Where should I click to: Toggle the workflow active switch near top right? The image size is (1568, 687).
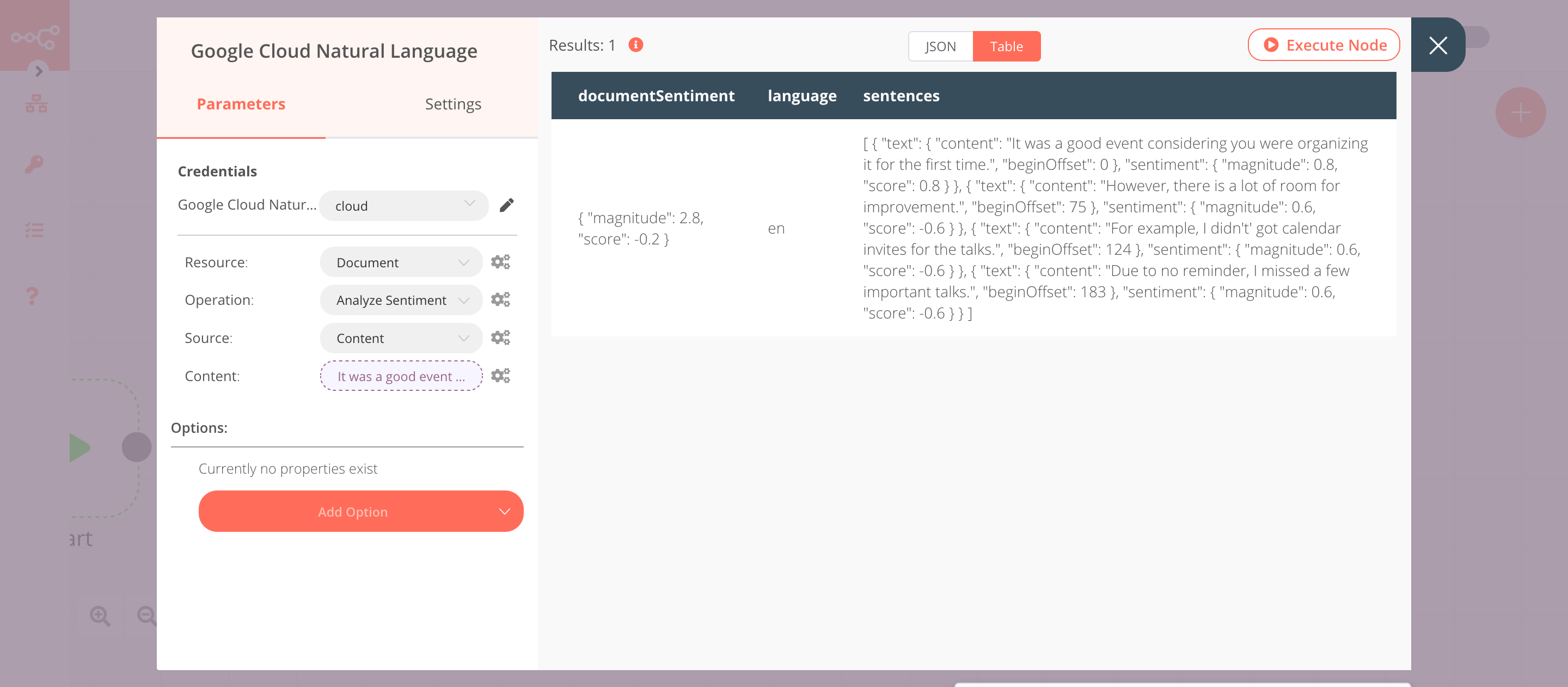click(1478, 36)
